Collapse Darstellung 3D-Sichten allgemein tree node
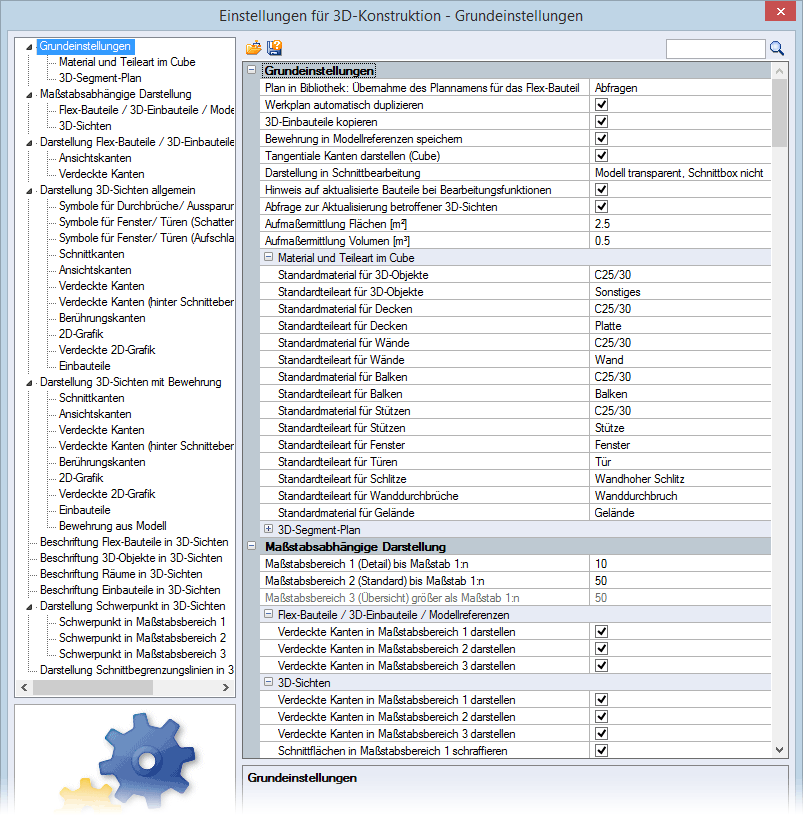Viewport: 803px width, 815px height. (x=29, y=191)
